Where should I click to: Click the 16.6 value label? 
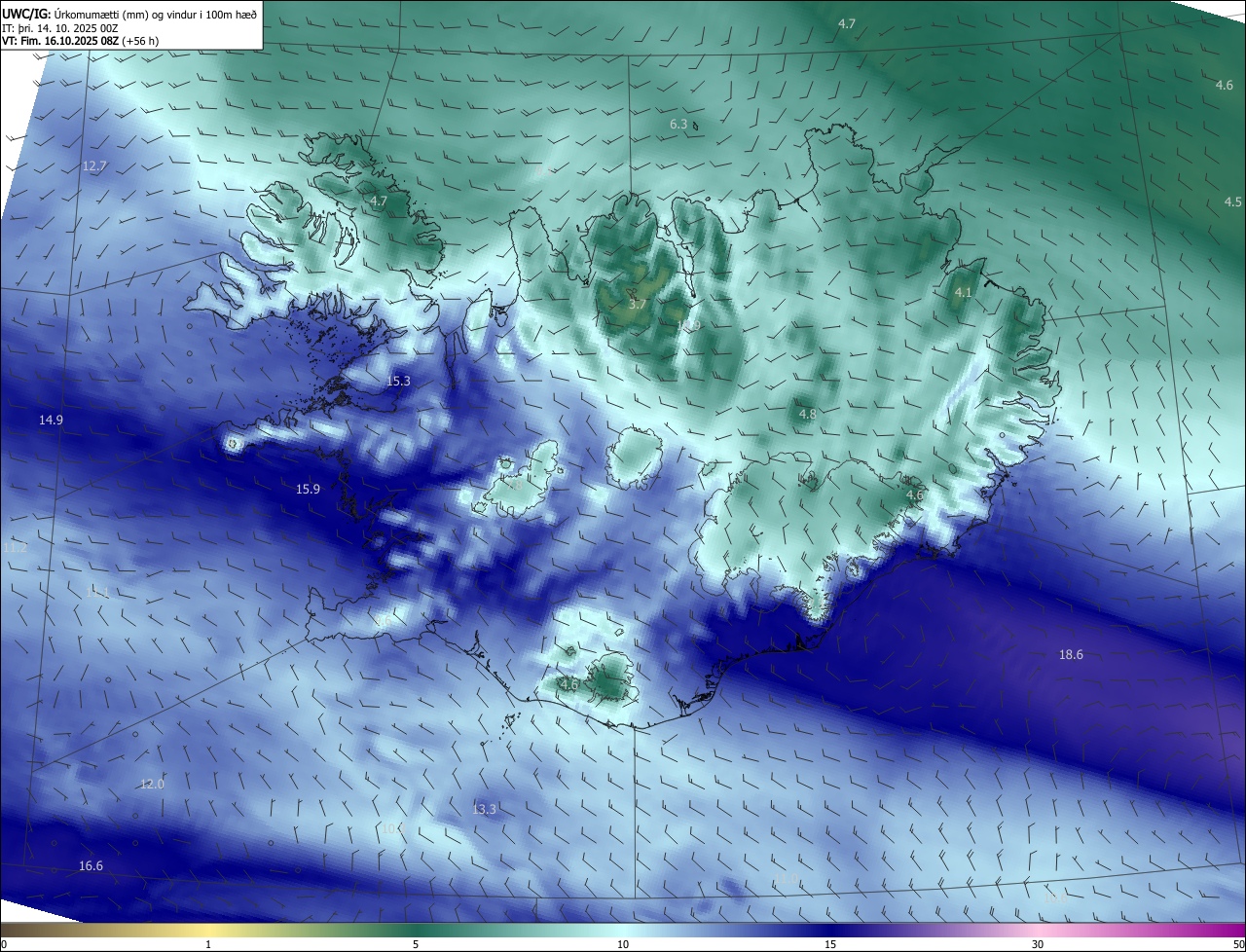click(x=91, y=865)
